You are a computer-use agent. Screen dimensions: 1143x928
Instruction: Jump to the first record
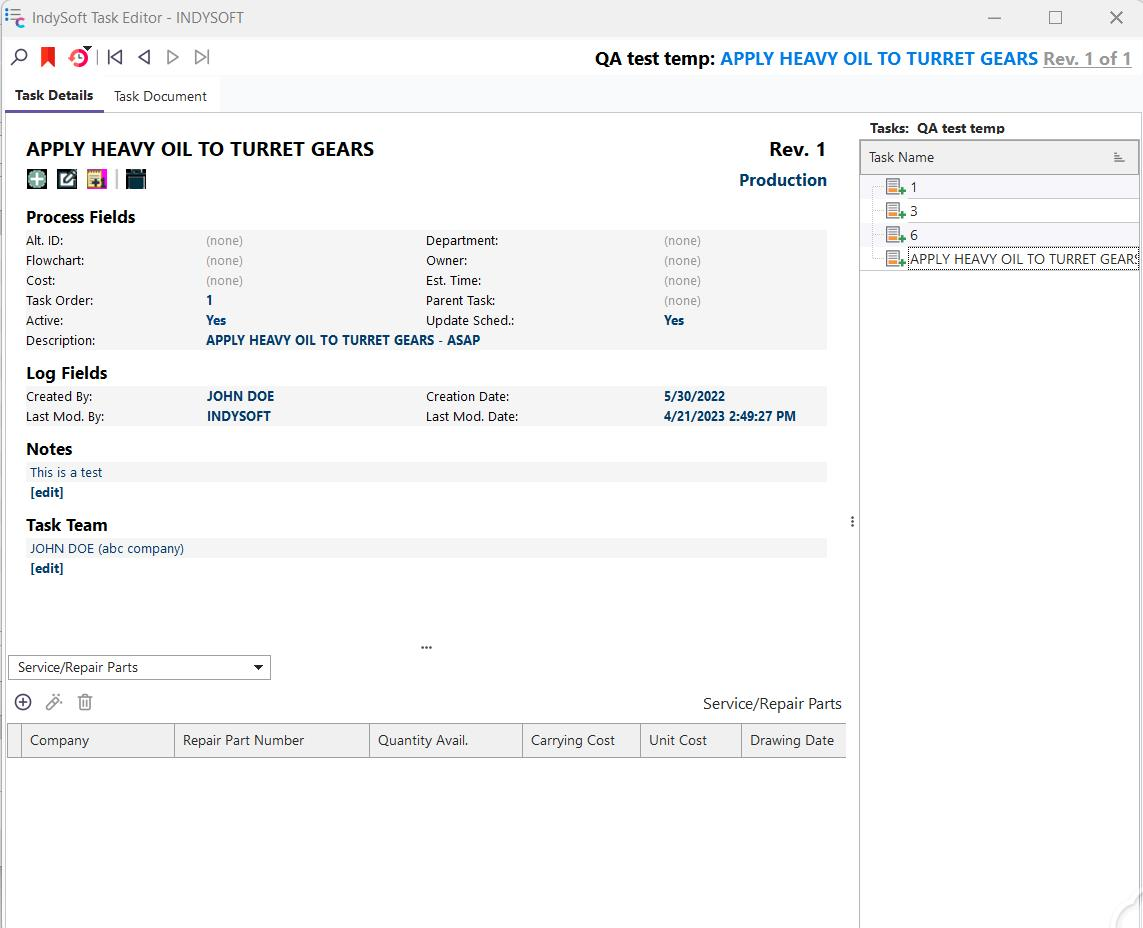[115, 58]
